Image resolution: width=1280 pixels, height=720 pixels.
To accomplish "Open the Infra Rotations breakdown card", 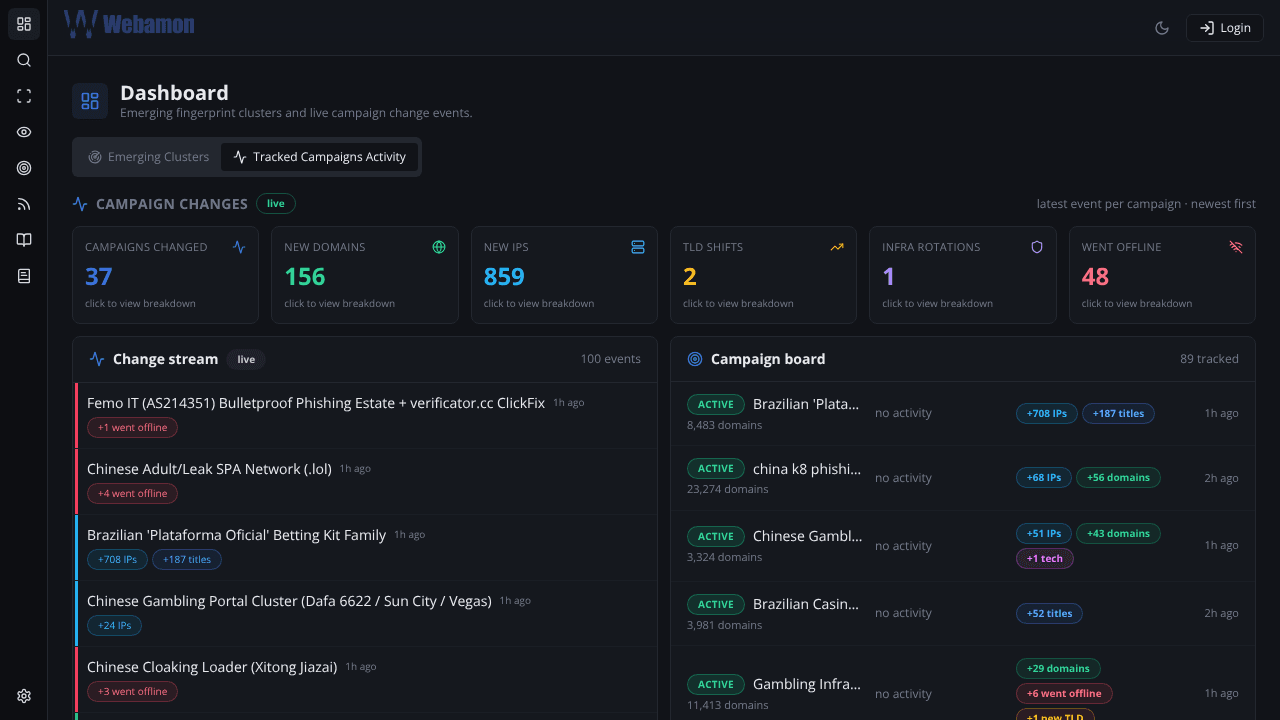I will tap(963, 275).
